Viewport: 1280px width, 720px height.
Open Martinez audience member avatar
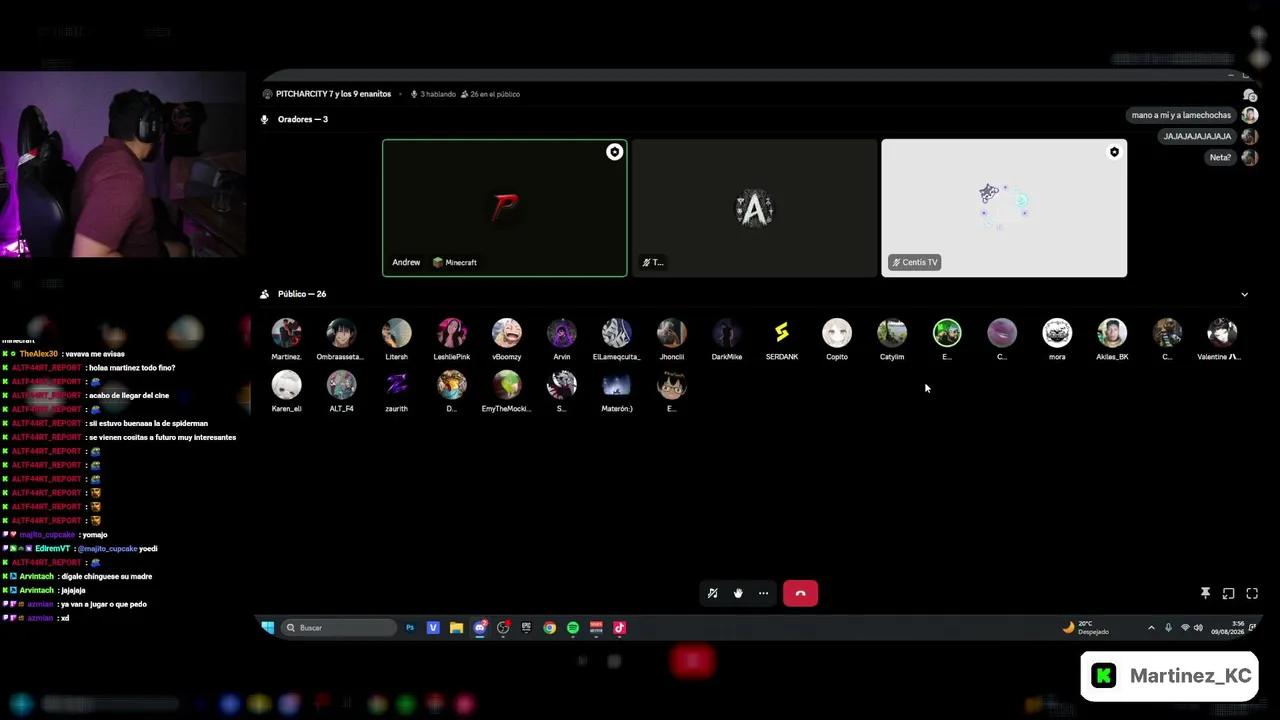pos(286,333)
